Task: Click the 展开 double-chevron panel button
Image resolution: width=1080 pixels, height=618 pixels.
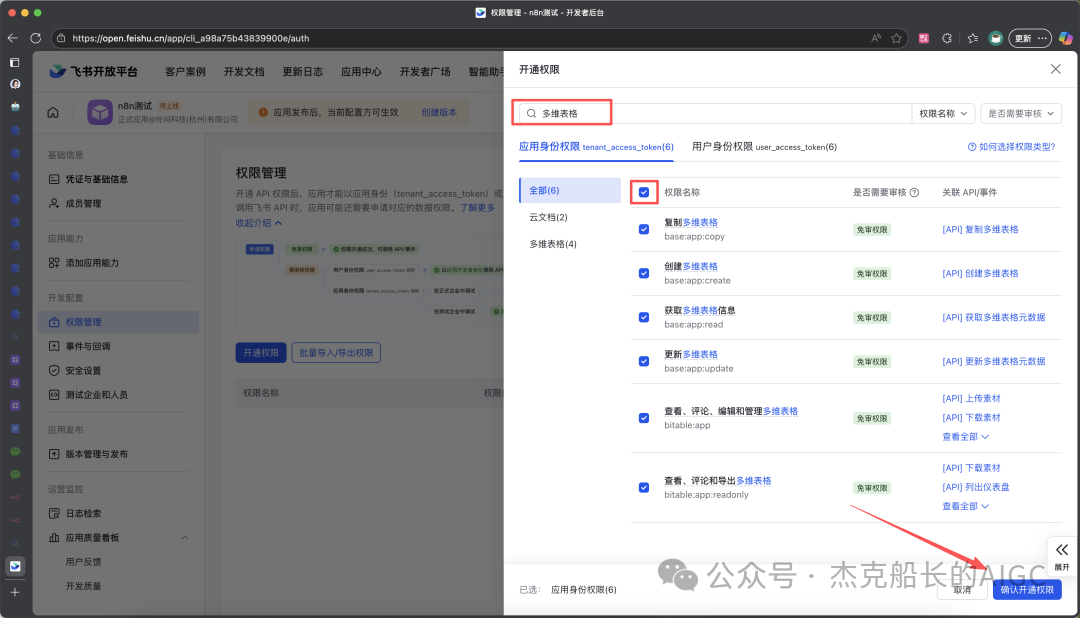Action: 1061,556
